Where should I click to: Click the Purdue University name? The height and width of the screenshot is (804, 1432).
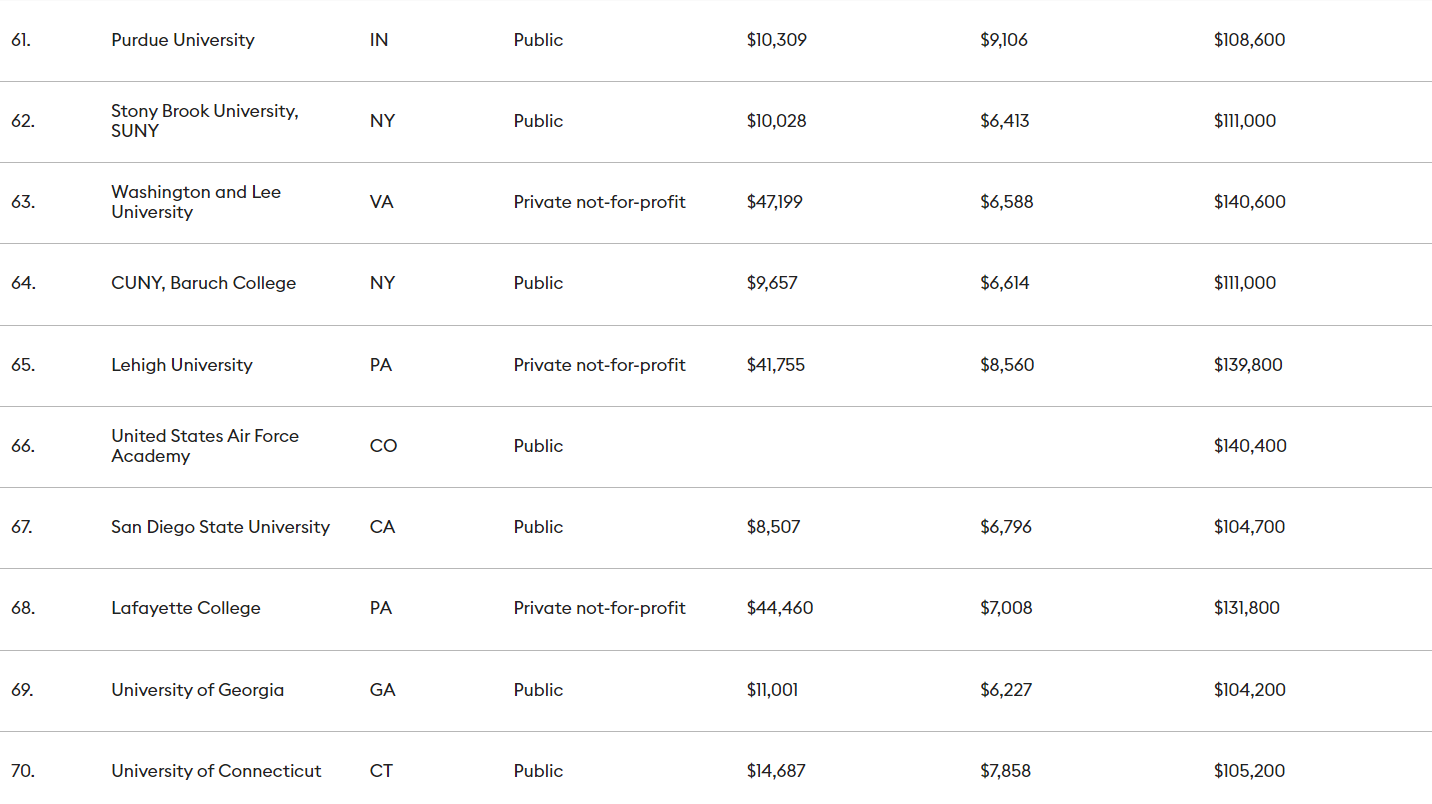coord(183,40)
